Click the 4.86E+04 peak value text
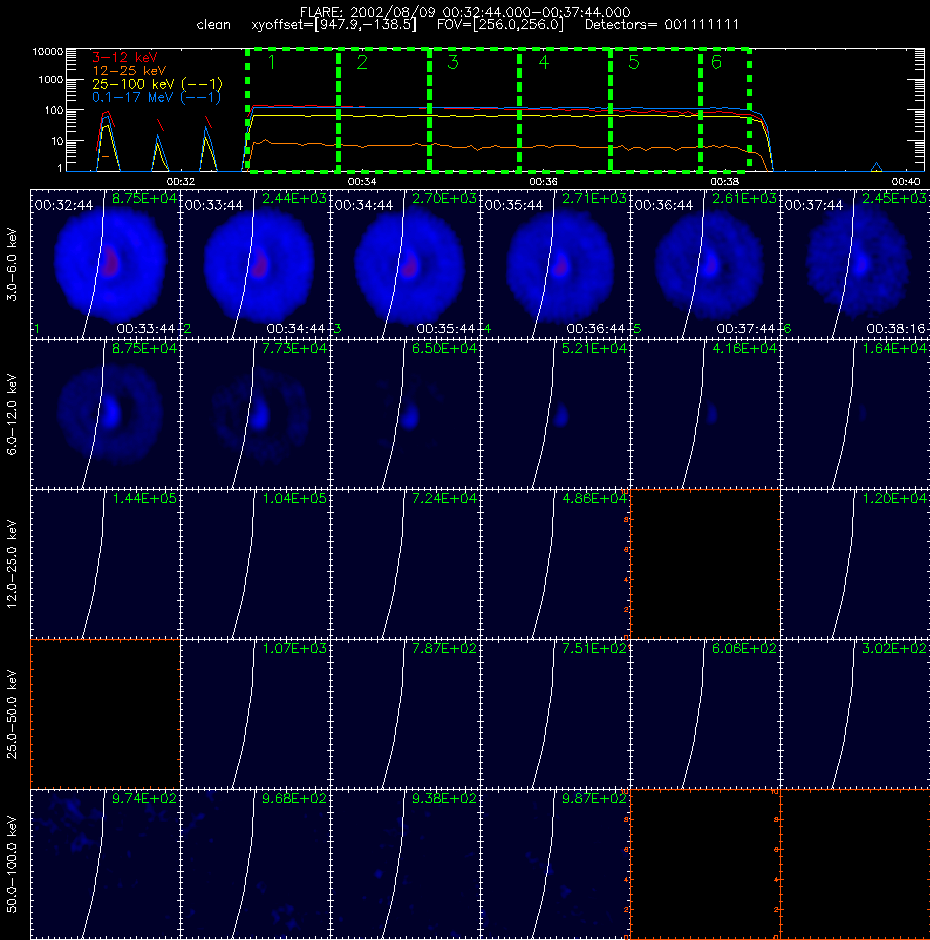 click(594, 498)
